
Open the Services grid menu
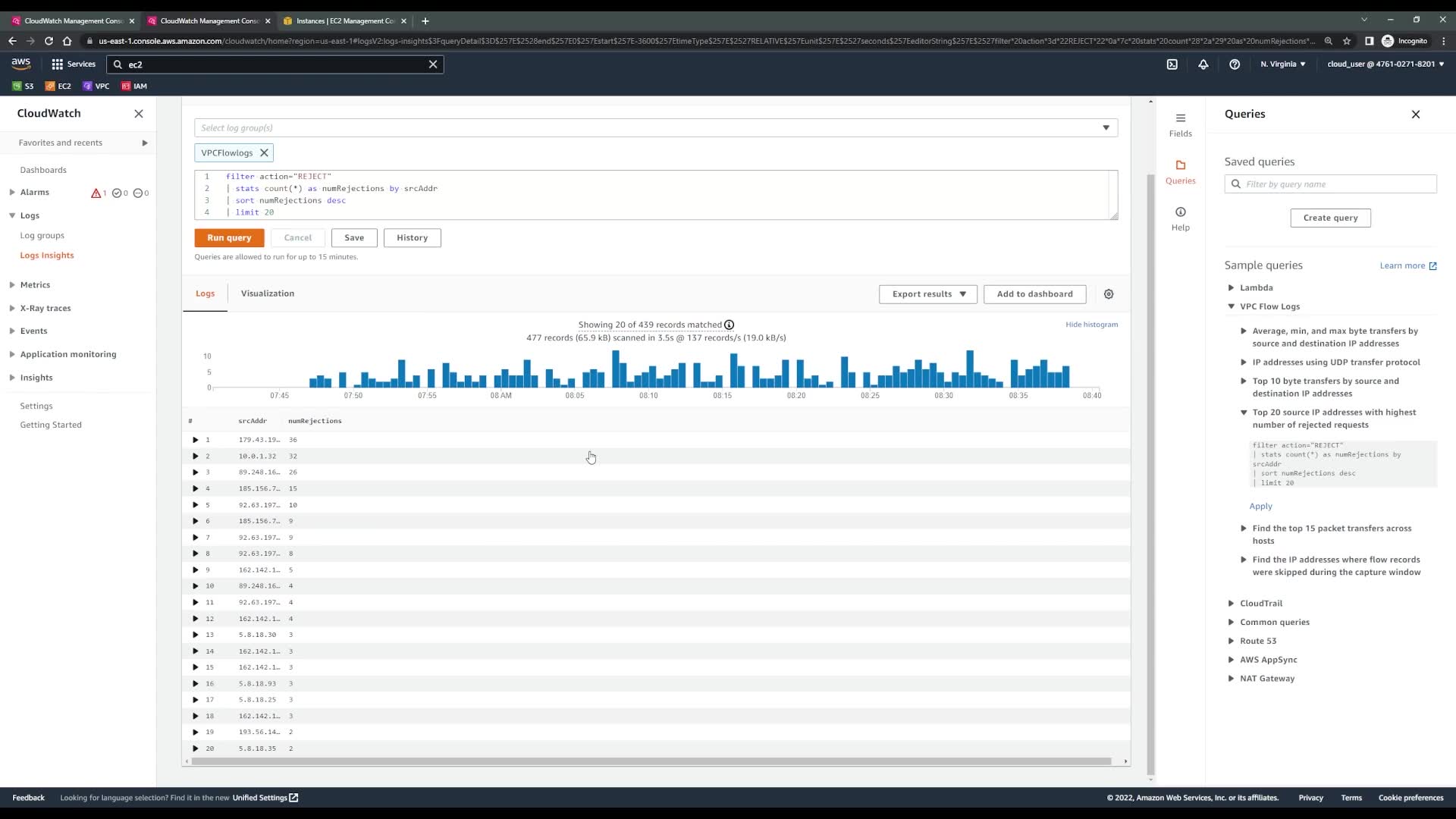73,64
